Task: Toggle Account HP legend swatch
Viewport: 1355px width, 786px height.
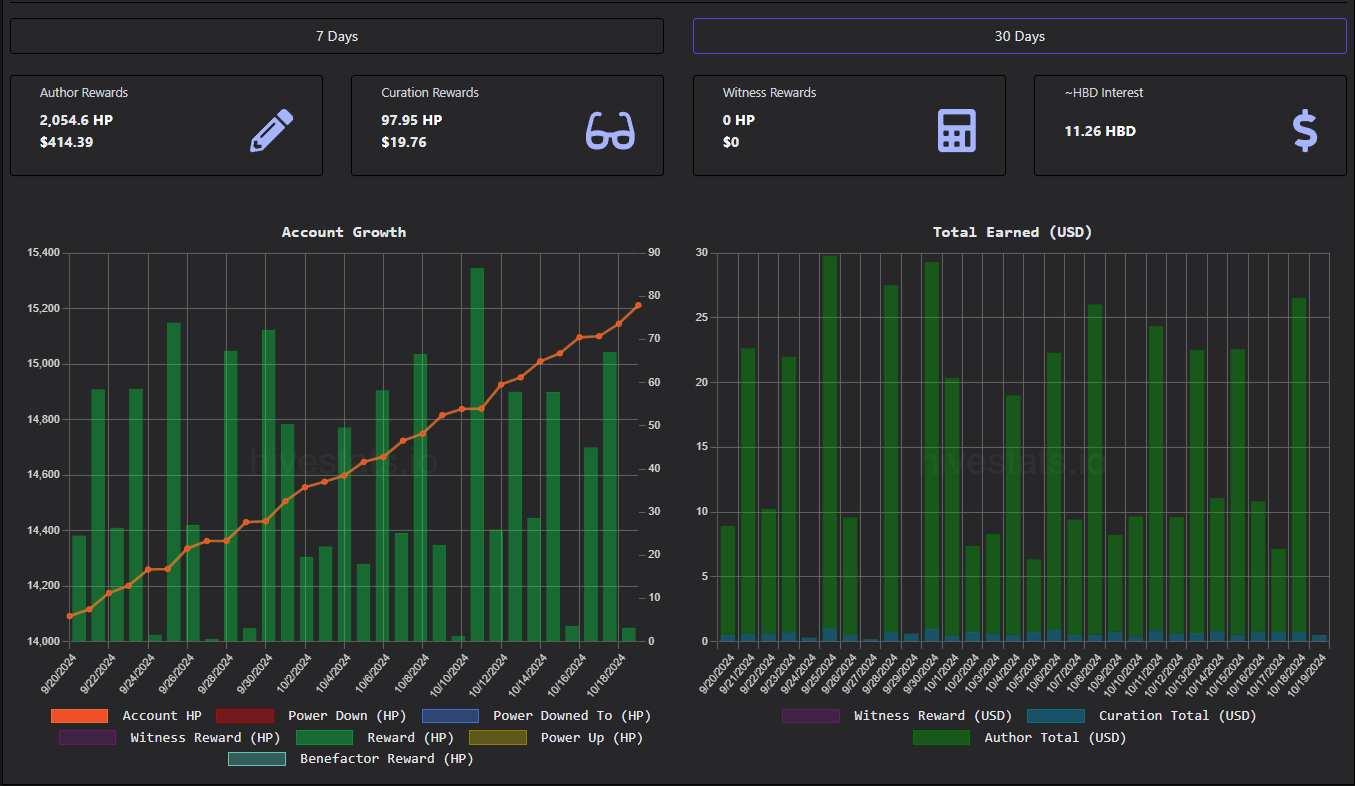Action: coord(79,716)
